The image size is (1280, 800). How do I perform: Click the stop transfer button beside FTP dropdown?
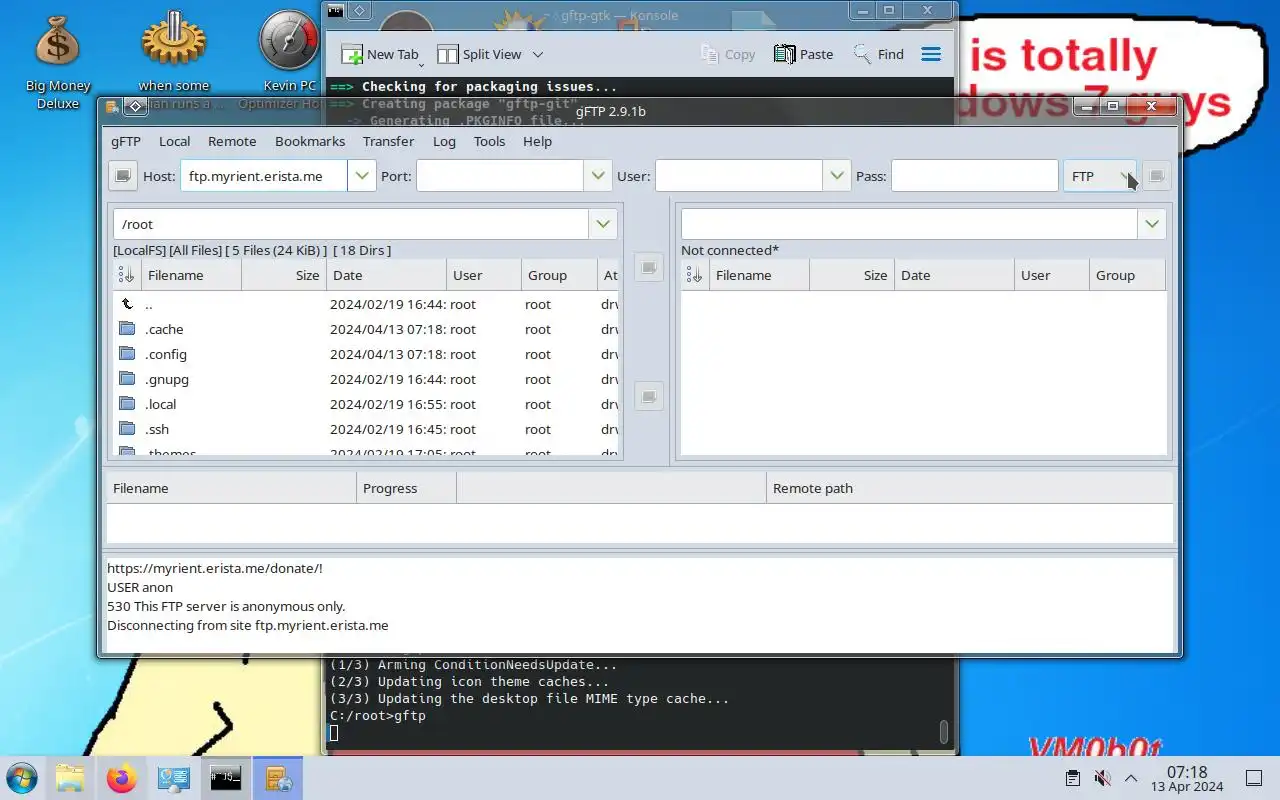(1157, 176)
